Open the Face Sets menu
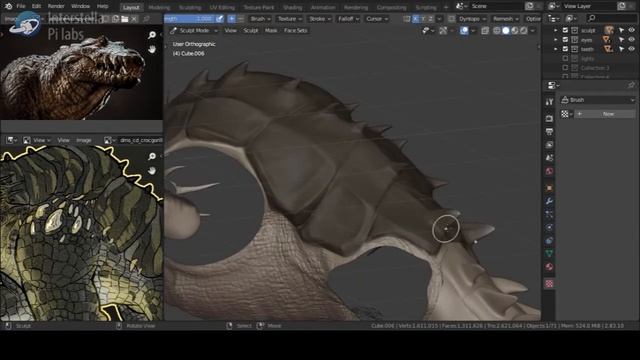The height and width of the screenshot is (360, 640). (296, 31)
